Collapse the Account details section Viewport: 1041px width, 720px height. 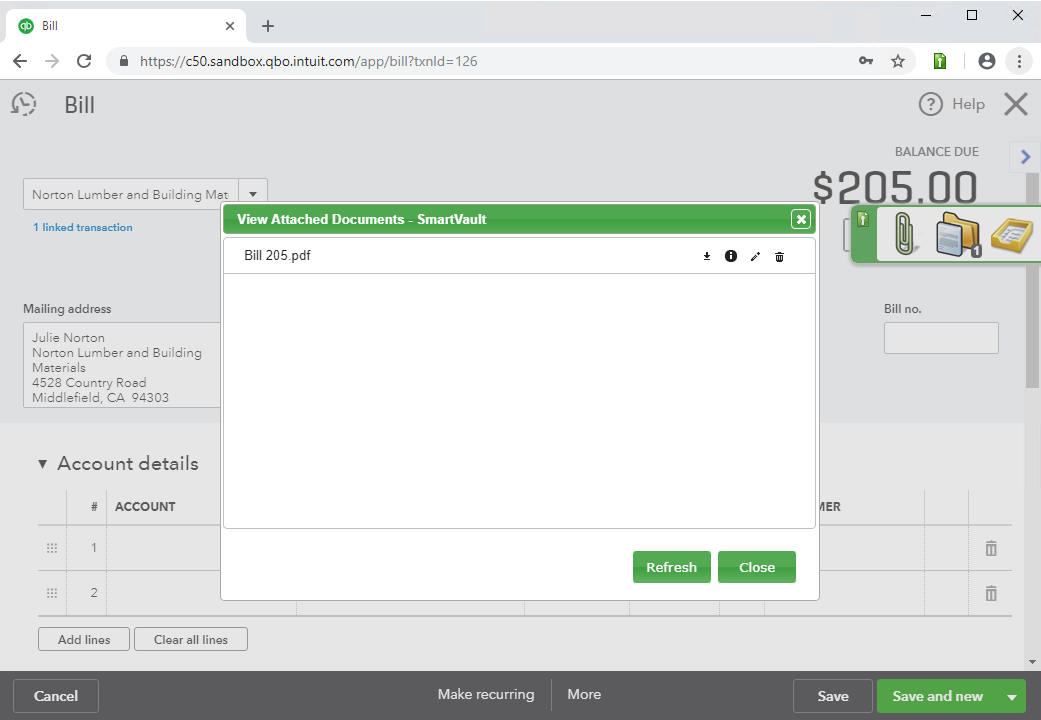[x=42, y=464]
